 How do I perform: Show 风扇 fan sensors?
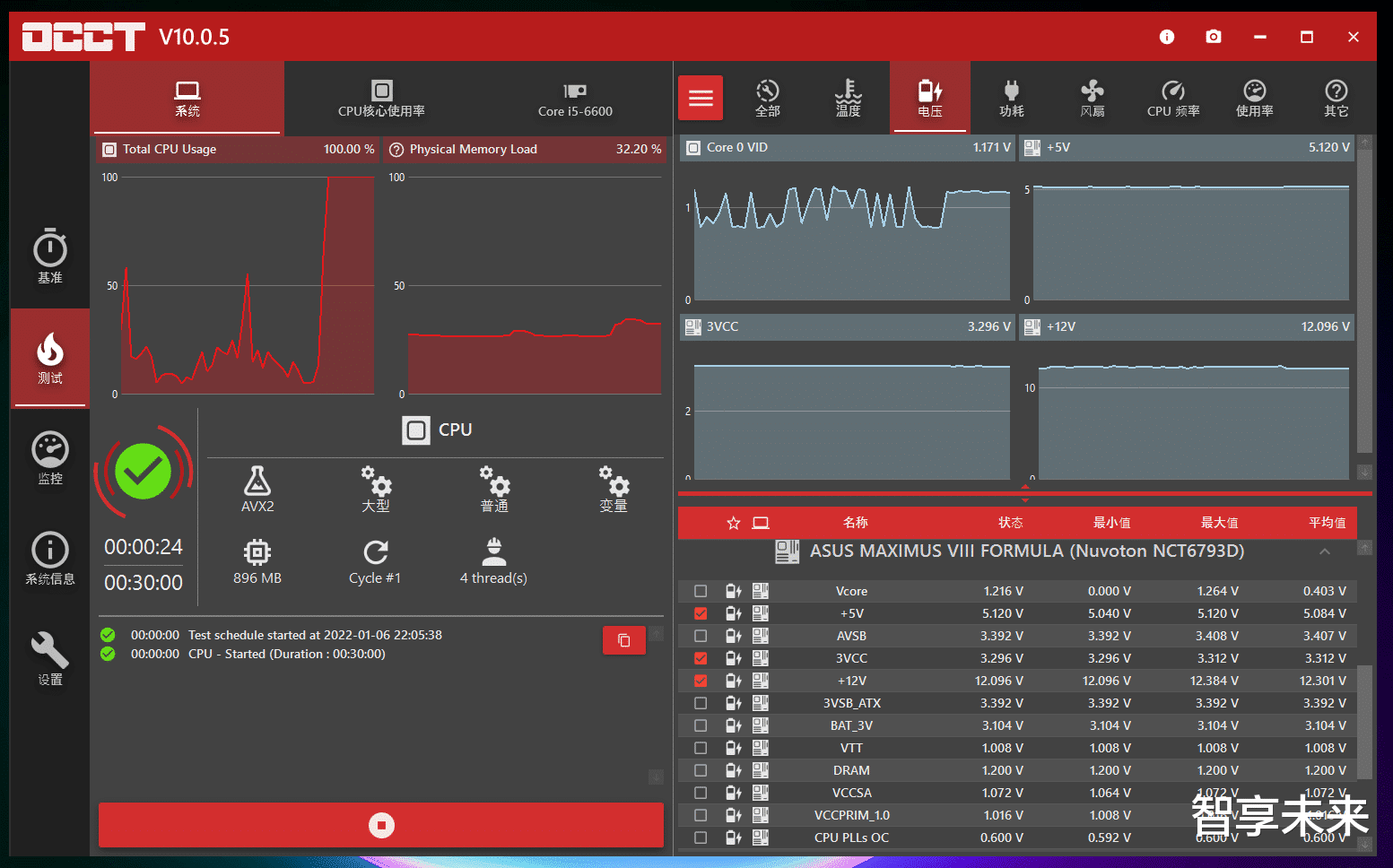[x=1093, y=98]
